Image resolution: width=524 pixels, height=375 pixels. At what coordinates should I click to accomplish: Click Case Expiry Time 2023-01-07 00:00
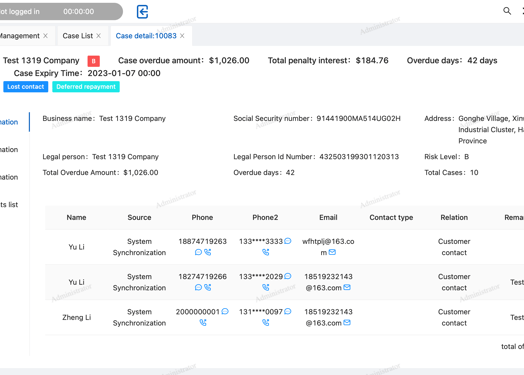[124, 73]
